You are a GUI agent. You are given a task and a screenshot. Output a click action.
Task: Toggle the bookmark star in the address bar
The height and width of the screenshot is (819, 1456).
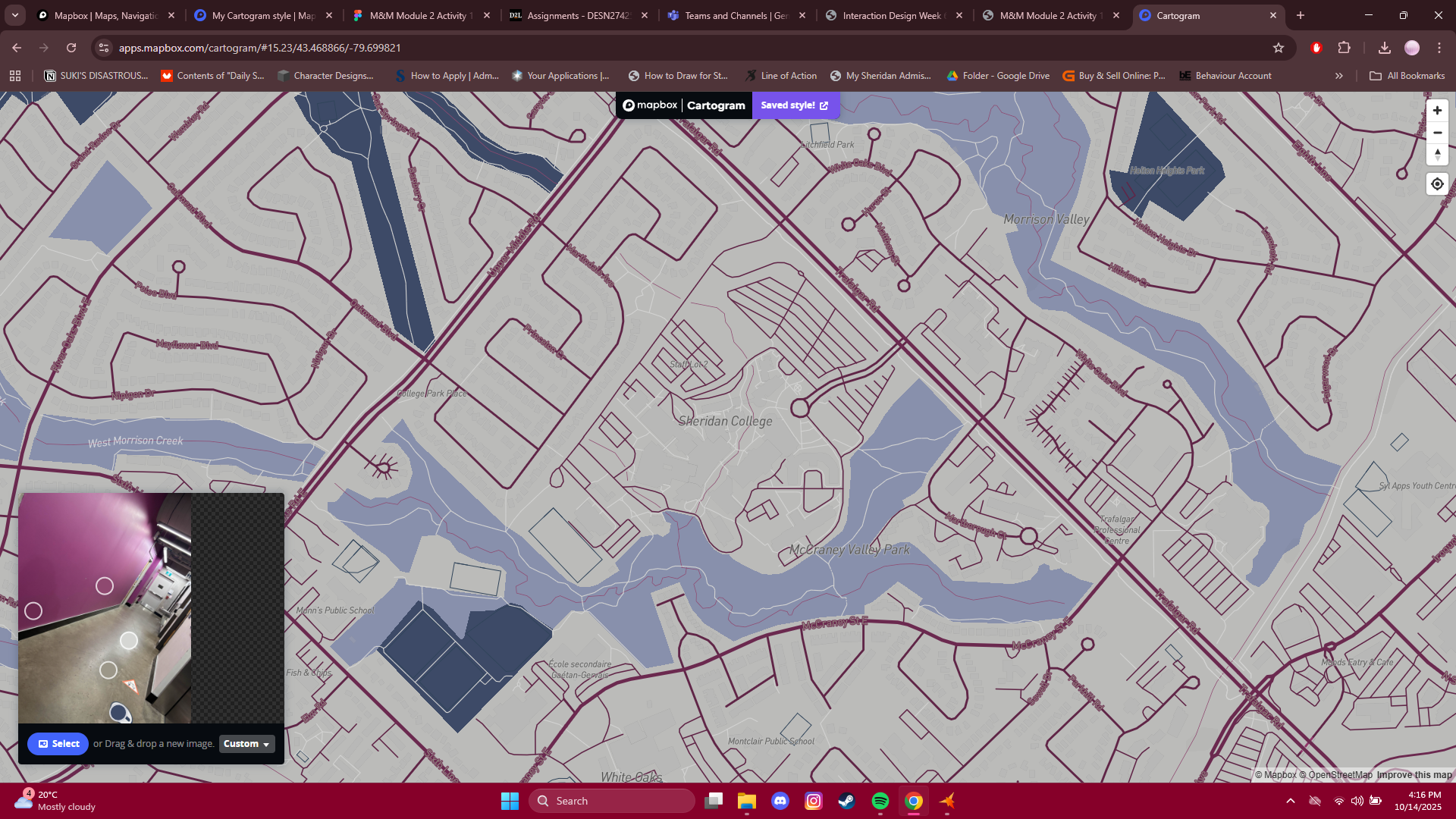1279,47
